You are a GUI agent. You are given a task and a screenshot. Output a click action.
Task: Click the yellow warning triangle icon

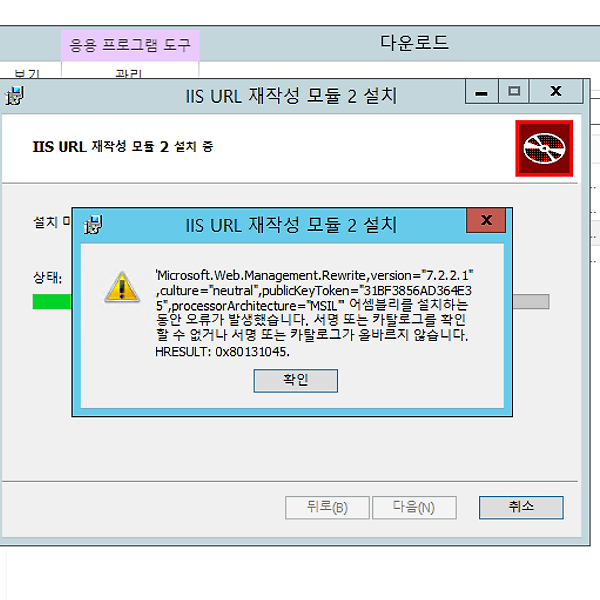pyautogui.click(x=122, y=287)
